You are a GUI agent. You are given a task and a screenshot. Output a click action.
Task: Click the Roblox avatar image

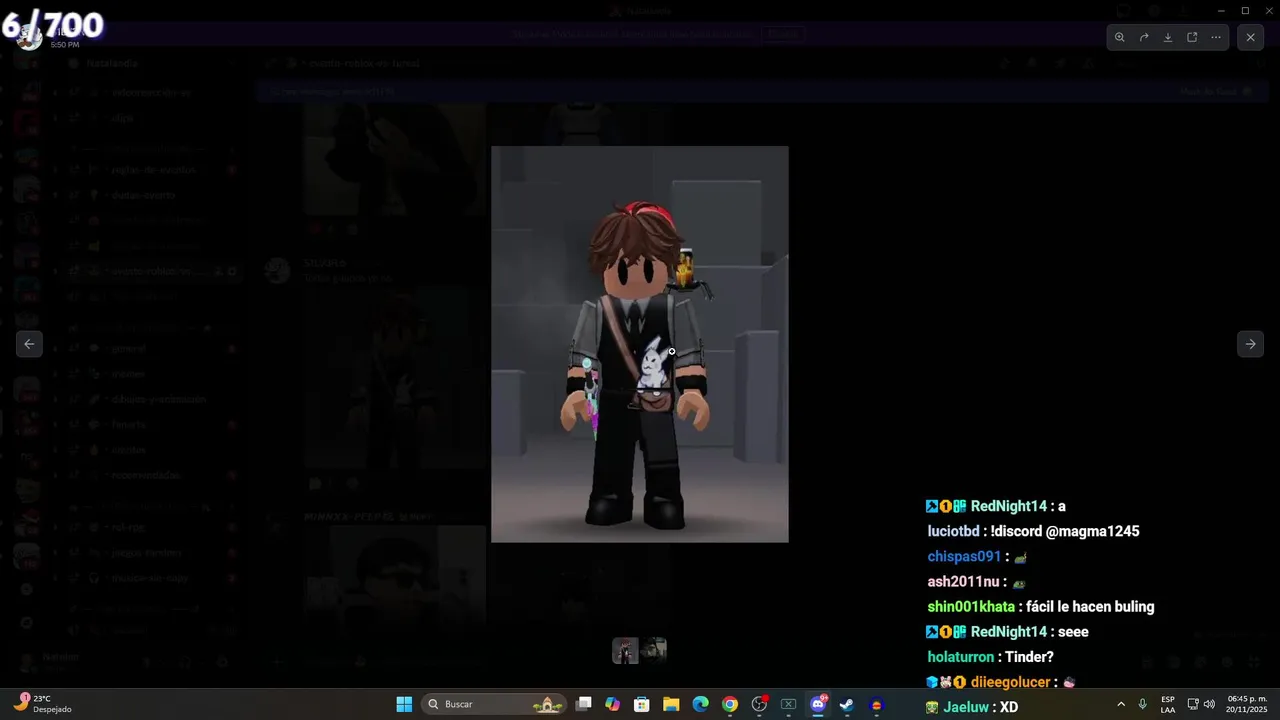click(640, 344)
